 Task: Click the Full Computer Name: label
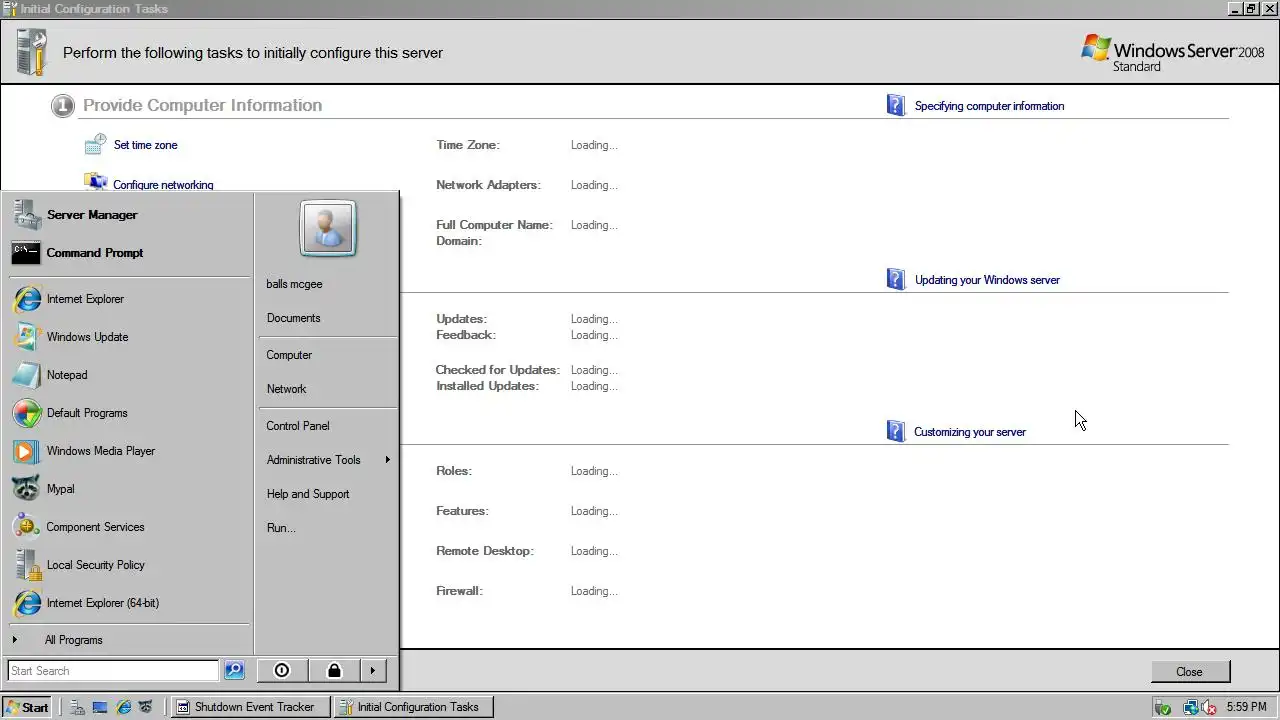pyautogui.click(x=494, y=225)
